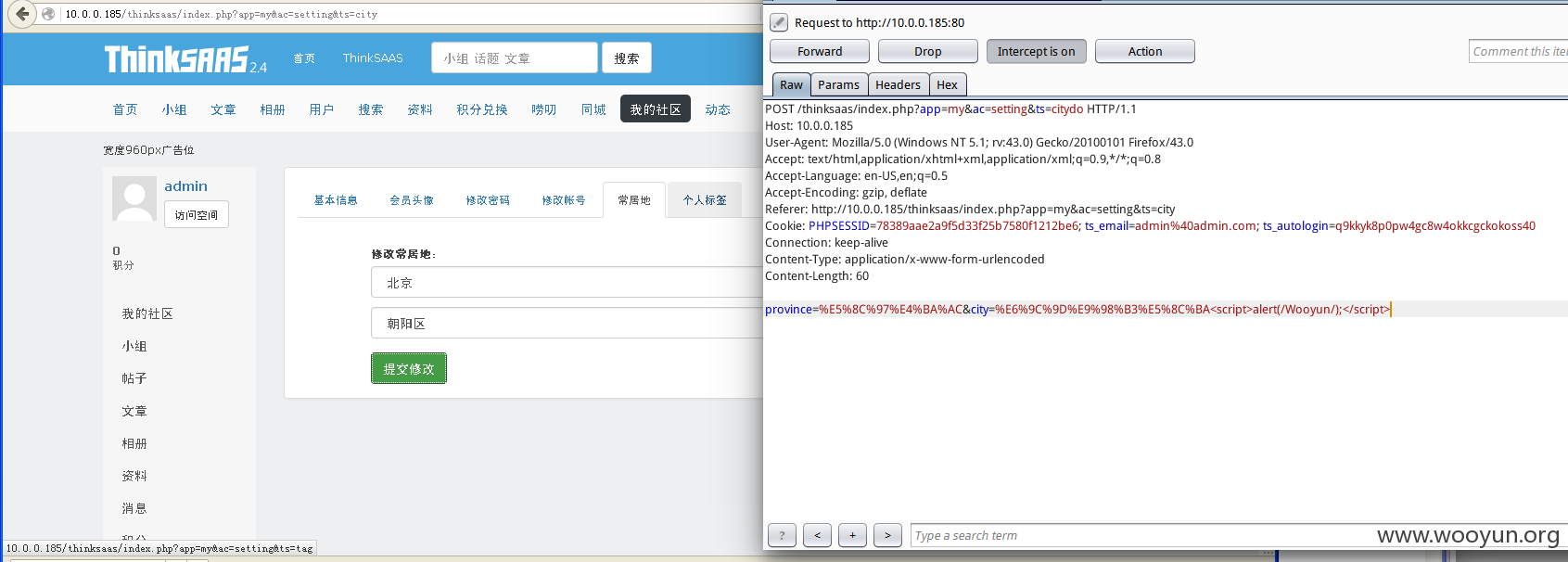This screenshot has width=1568, height=562.
Task: Select 我的社区 in navigation menu
Action: [x=656, y=109]
